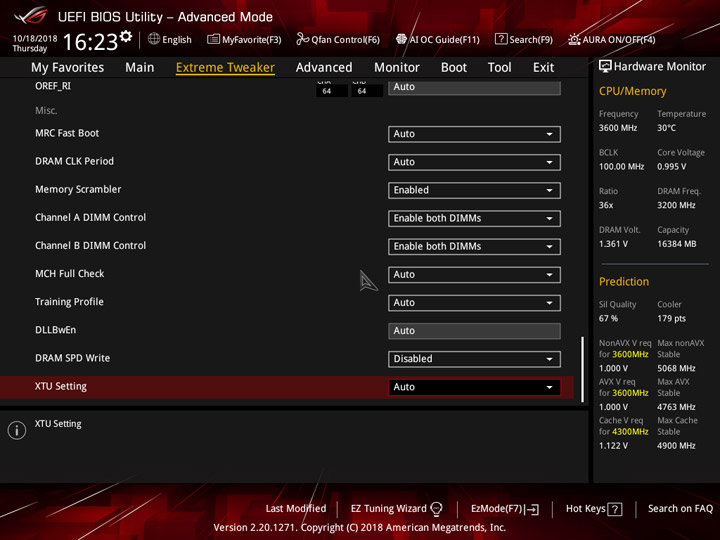
Task: Open the Exit tab
Action: 543,68
